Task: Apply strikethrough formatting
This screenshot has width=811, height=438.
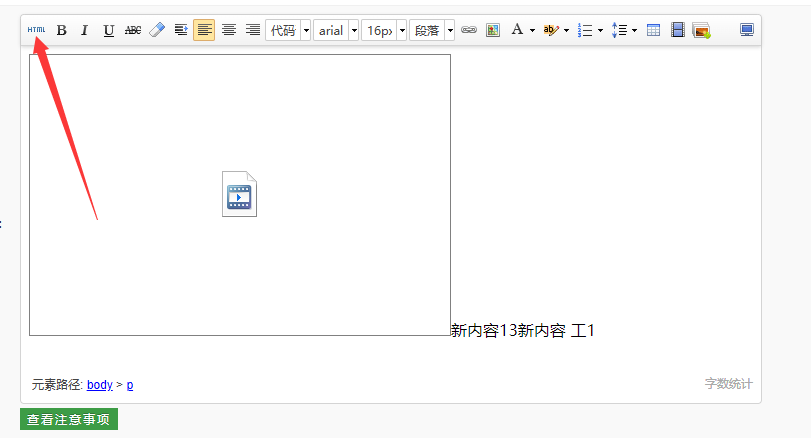Action: click(133, 31)
